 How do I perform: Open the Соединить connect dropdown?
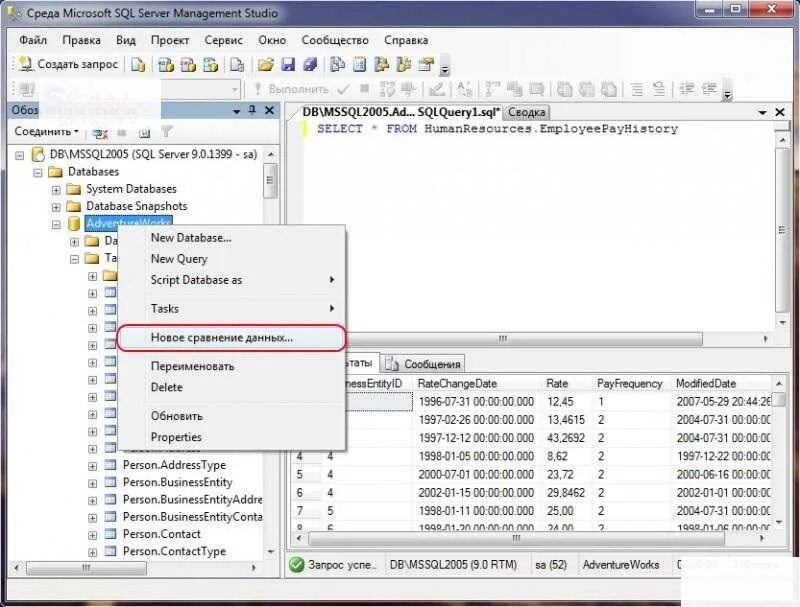point(46,132)
